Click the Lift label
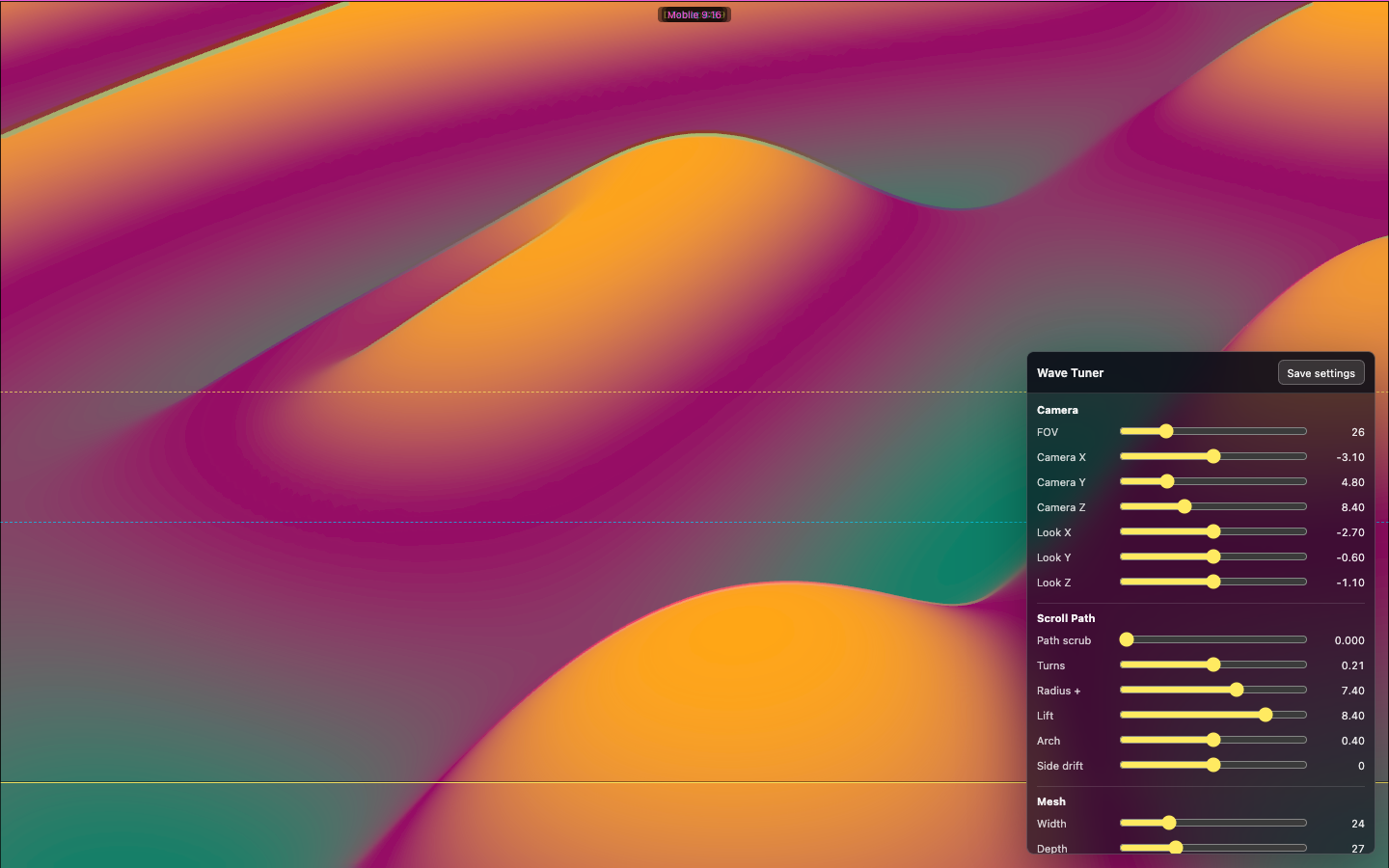 click(x=1046, y=716)
